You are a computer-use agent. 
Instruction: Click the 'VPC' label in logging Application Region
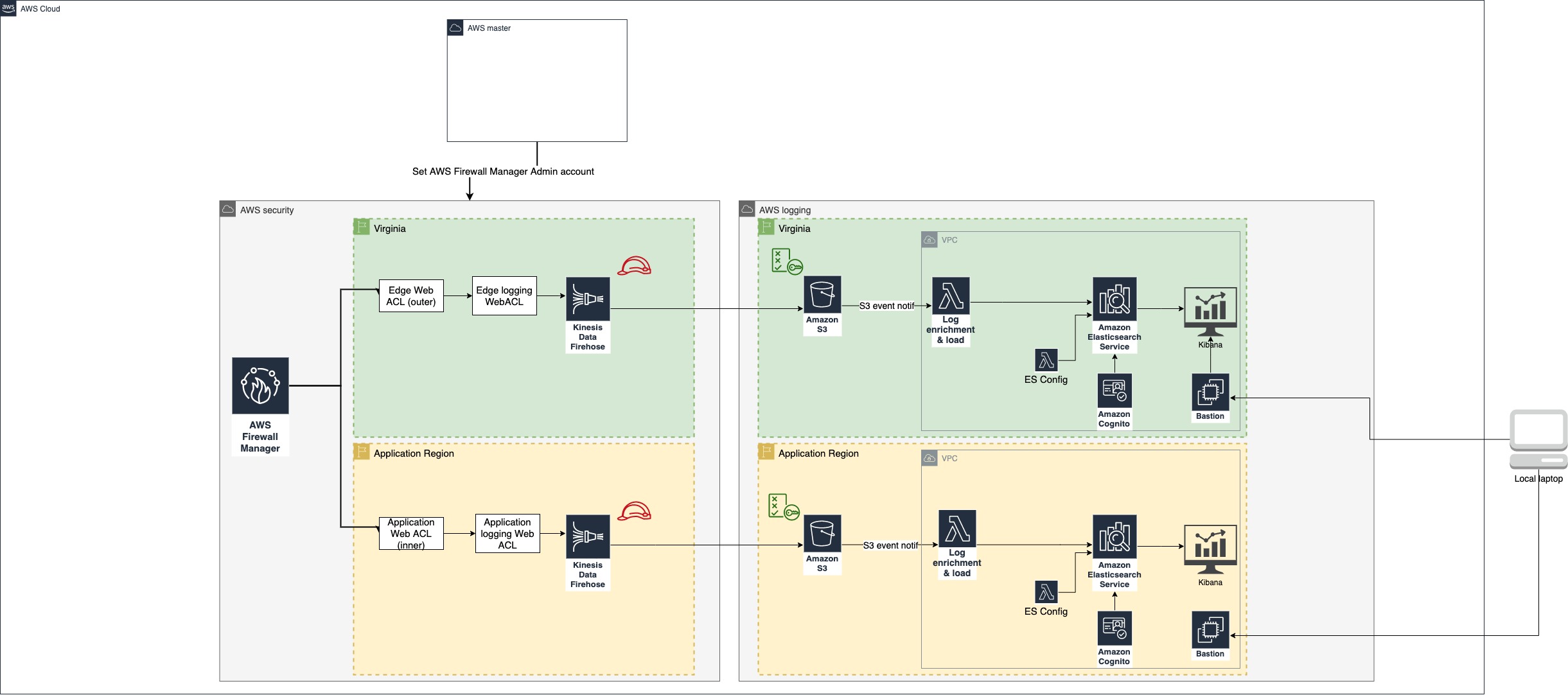(x=949, y=459)
